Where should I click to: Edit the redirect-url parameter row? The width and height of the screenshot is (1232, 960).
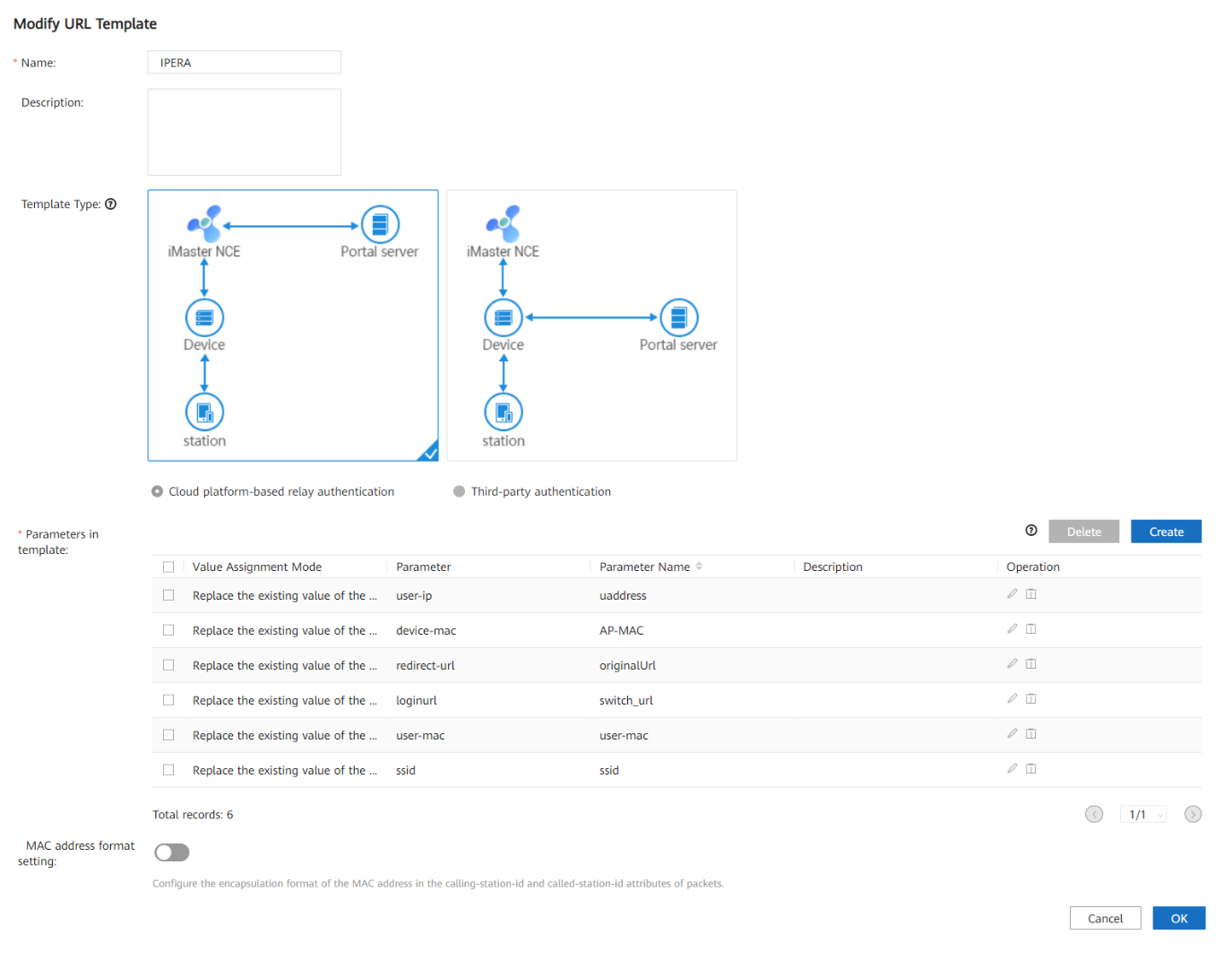click(x=1012, y=664)
